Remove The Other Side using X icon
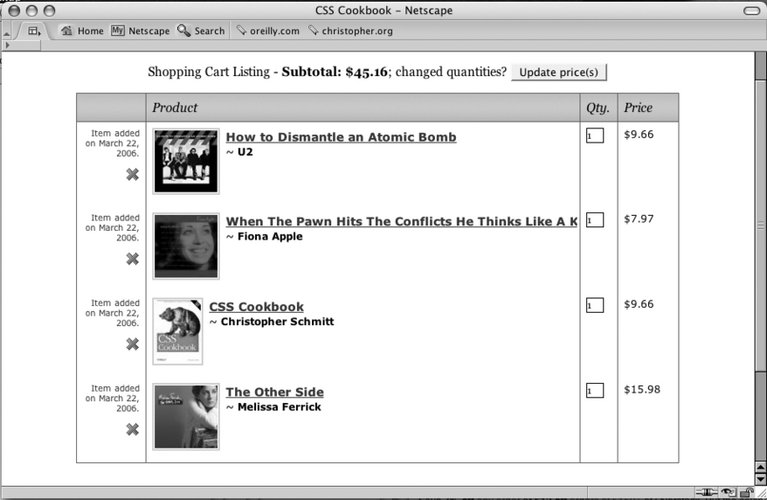Viewport: 767px width, 500px height. [x=133, y=429]
